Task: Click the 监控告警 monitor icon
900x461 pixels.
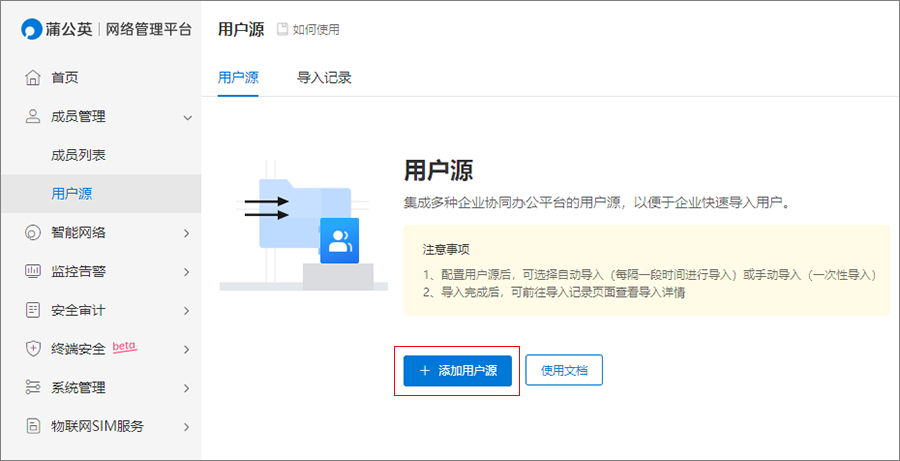Action: point(33,272)
